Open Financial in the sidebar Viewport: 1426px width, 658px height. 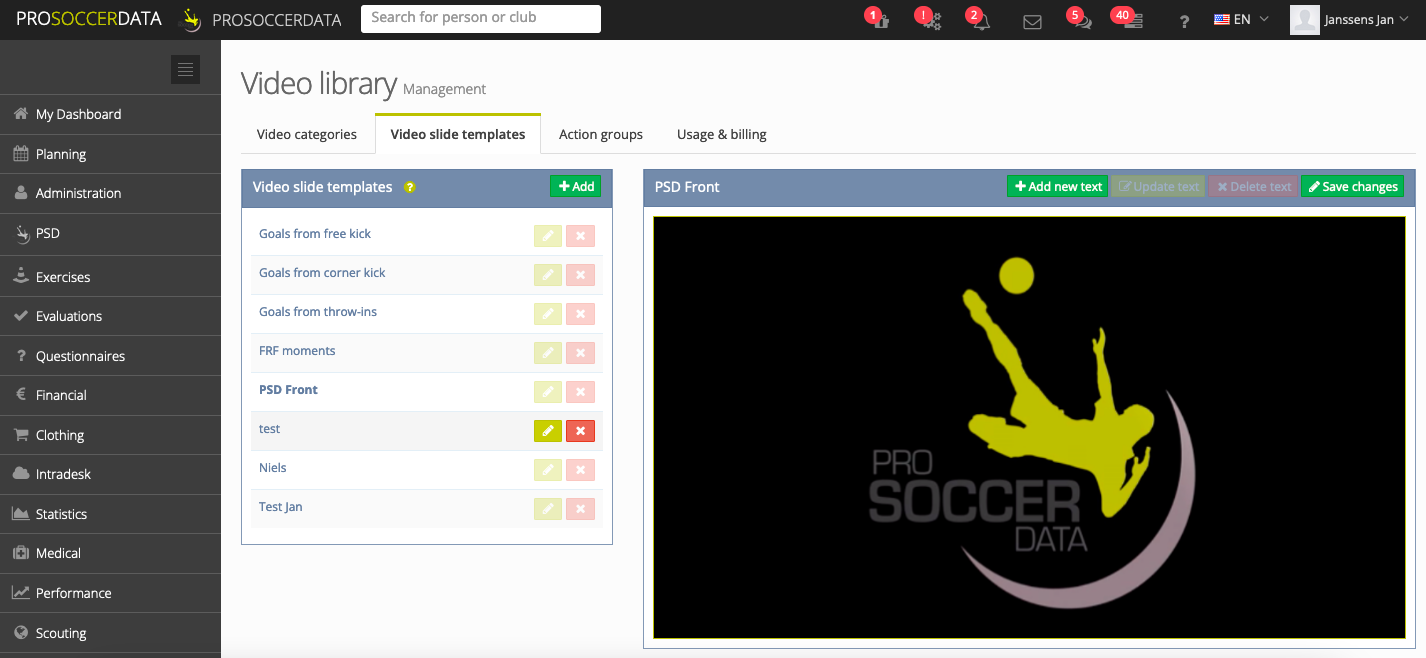[110, 395]
